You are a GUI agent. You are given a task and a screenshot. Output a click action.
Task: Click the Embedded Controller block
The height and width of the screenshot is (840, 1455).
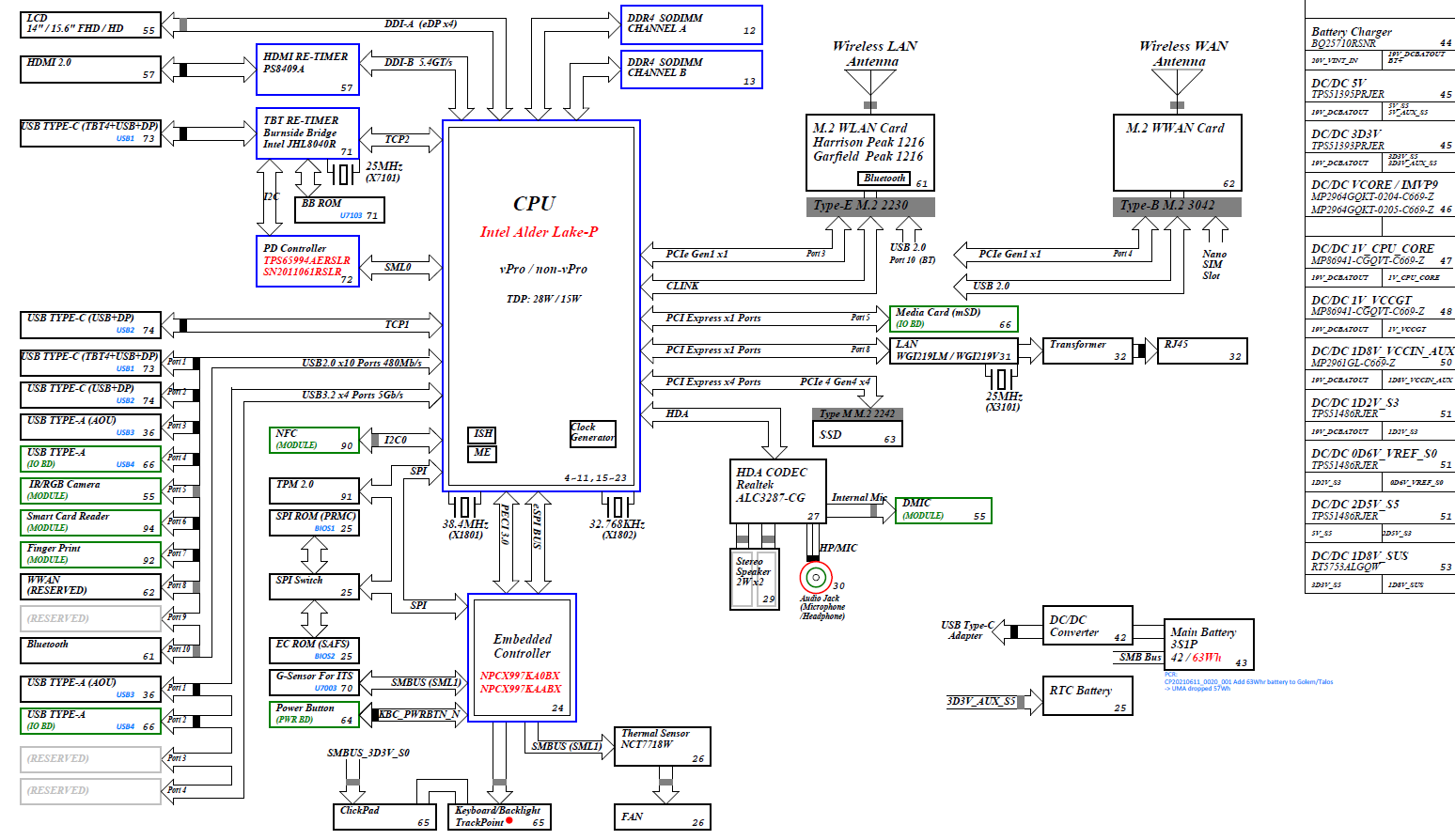pyautogui.click(x=522, y=658)
